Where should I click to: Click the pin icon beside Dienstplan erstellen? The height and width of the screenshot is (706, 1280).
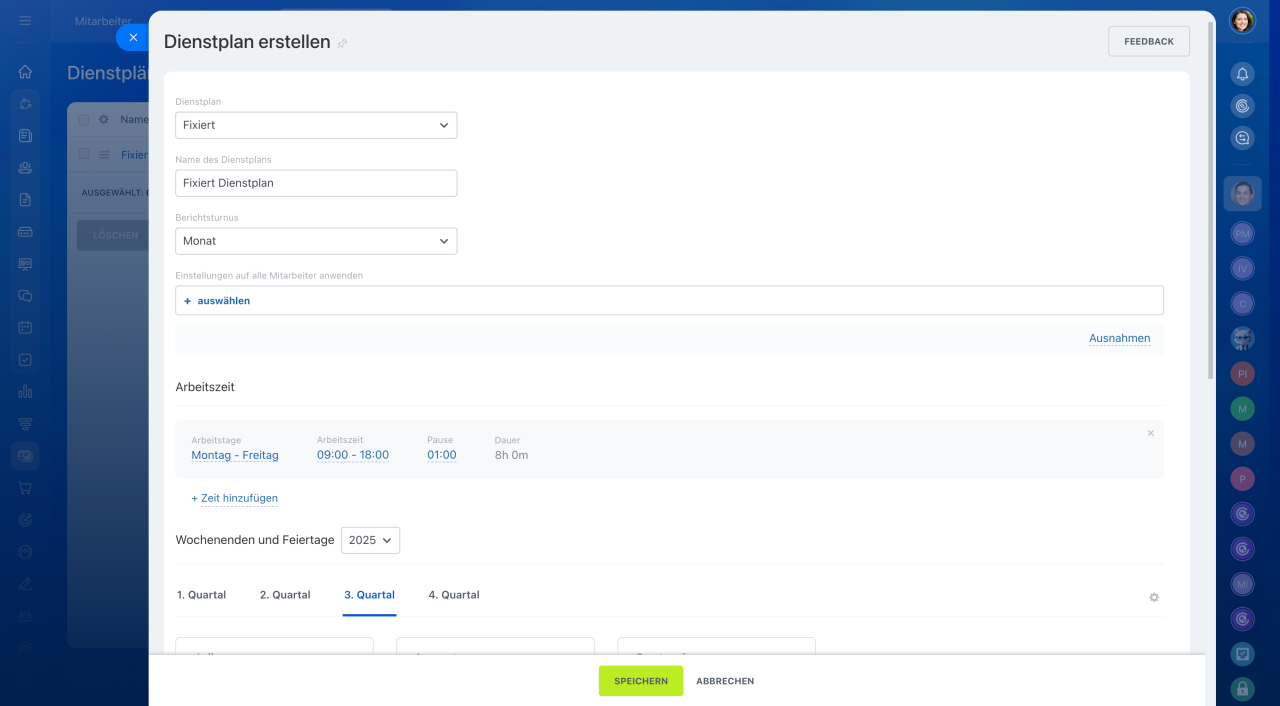coord(343,43)
